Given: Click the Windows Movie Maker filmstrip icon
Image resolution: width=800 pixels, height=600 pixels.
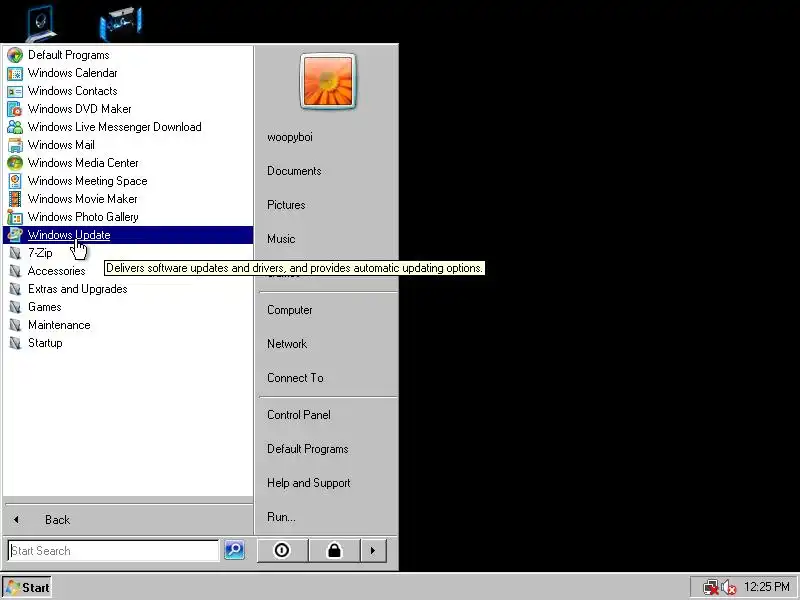Looking at the screenshot, I should click(15, 199).
